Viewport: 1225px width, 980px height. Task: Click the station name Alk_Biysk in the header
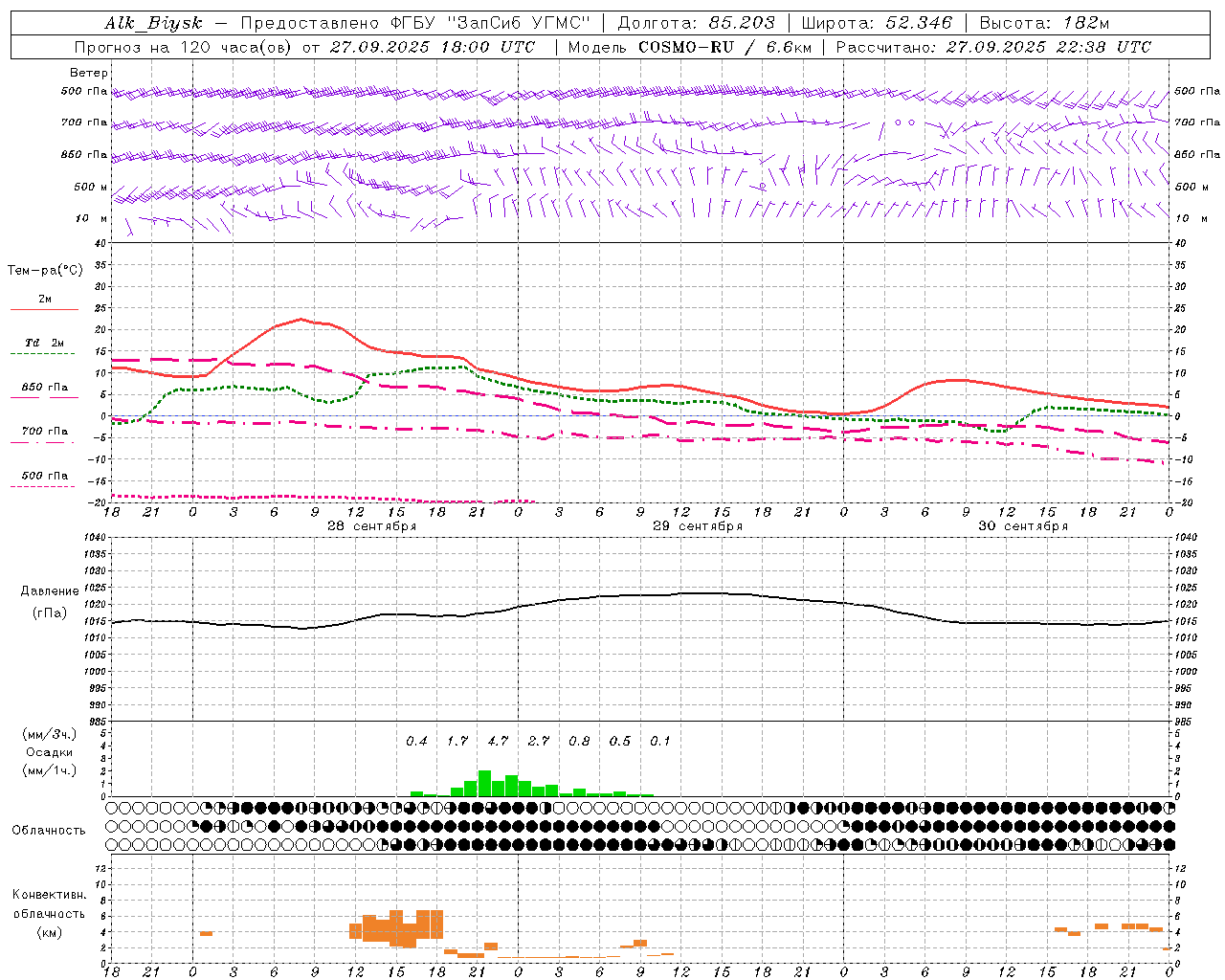[x=153, y=23]
